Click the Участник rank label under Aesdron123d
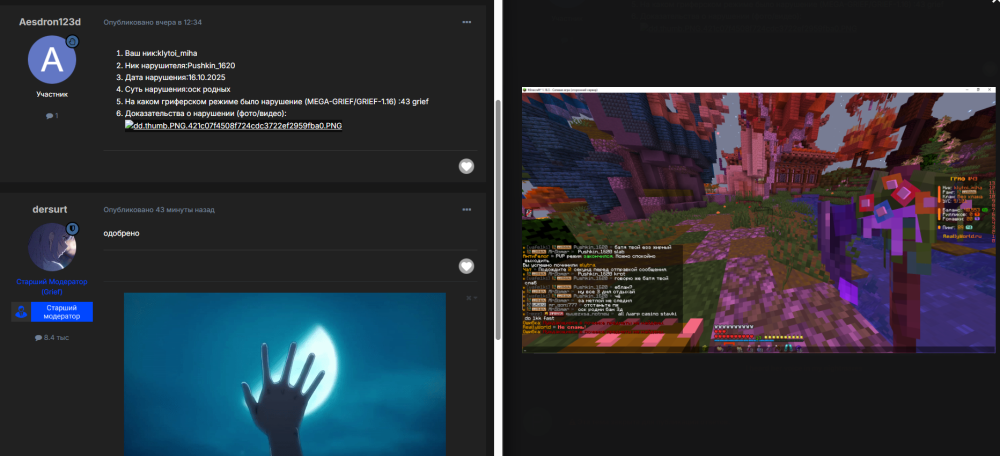The image size is (1000, 456). point(52,94)
